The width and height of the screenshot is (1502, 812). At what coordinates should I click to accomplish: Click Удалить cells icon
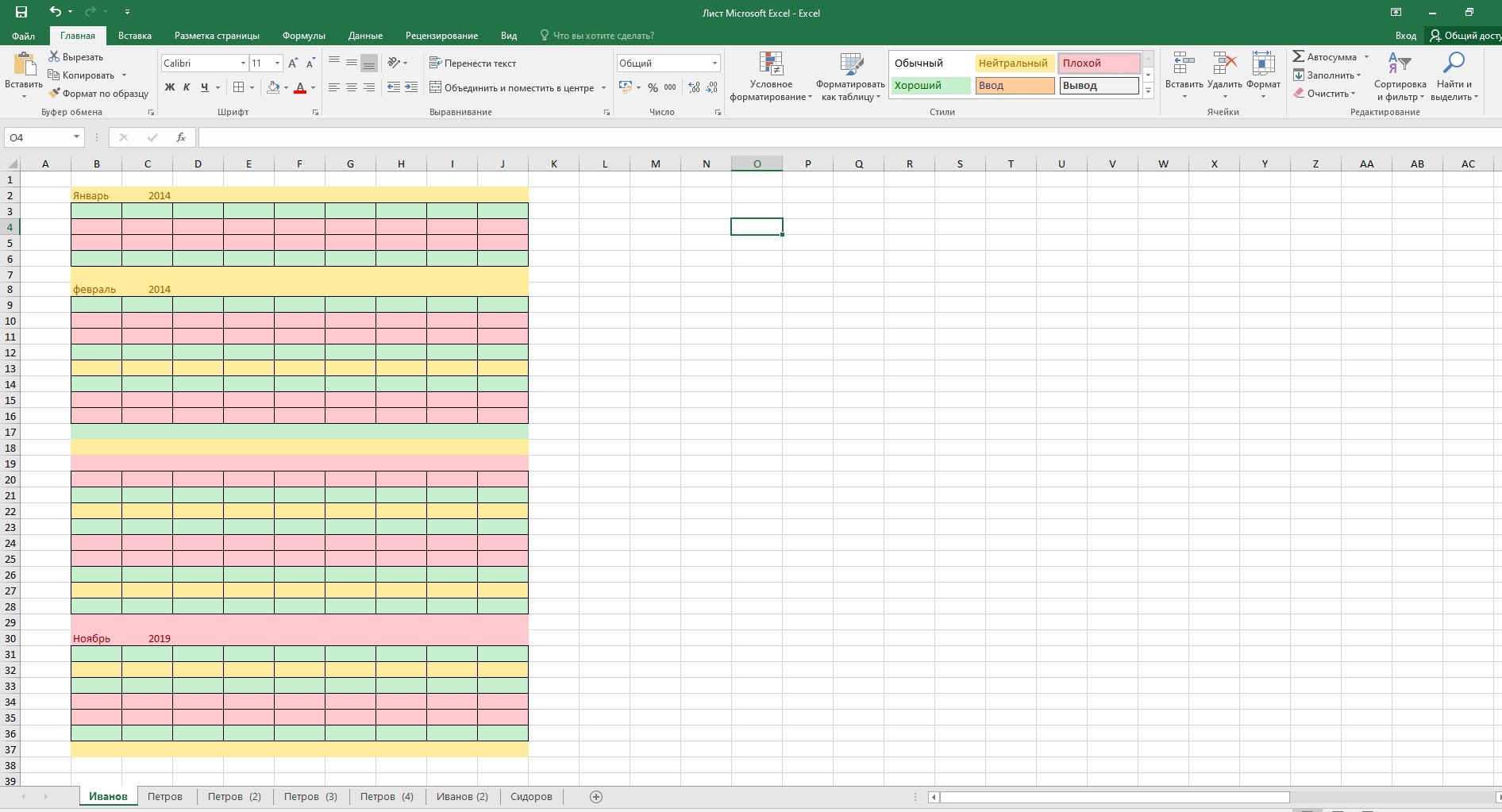click(1224, 63)
